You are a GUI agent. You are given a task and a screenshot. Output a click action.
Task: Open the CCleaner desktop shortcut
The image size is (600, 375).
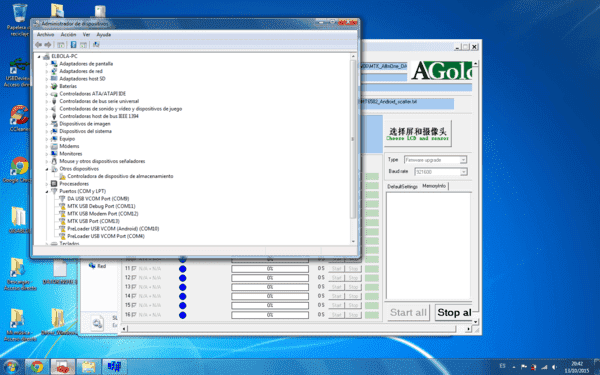pos(19,118)
